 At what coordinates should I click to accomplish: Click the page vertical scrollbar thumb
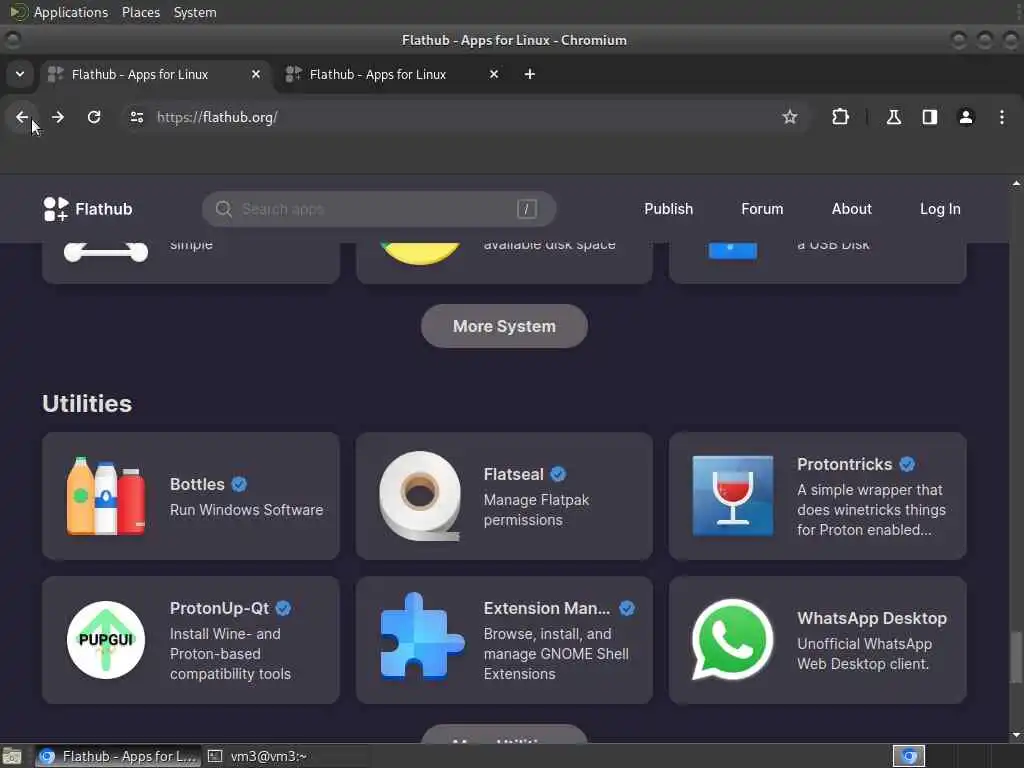coord(1016,657)
